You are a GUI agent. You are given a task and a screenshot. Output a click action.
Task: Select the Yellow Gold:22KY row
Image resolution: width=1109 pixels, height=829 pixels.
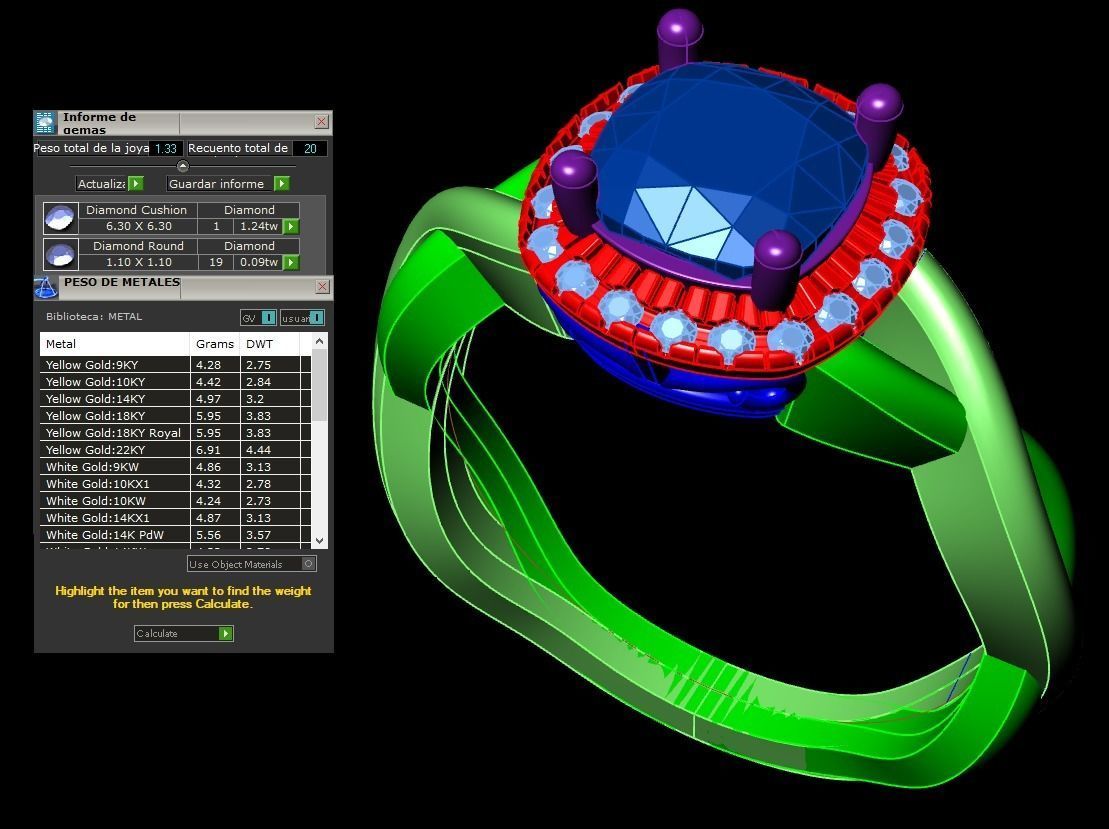tap(175, 450)
